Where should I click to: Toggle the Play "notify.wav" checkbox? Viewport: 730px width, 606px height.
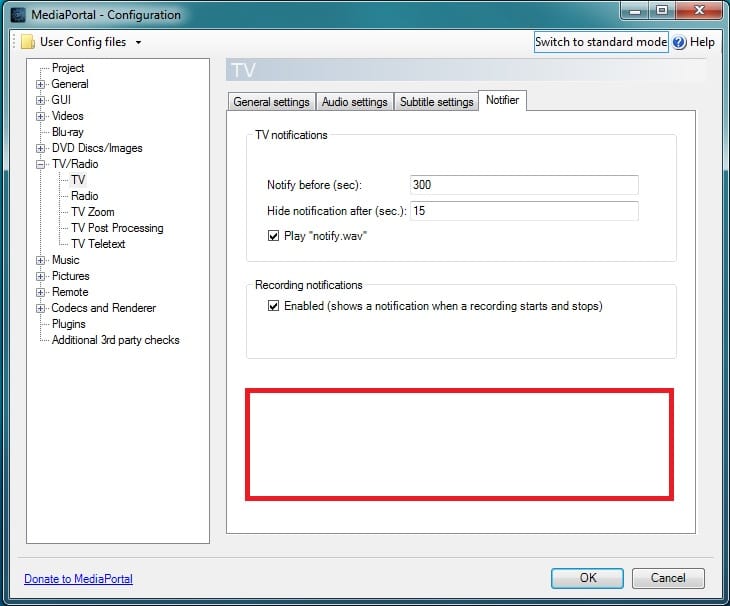[273, 237]
